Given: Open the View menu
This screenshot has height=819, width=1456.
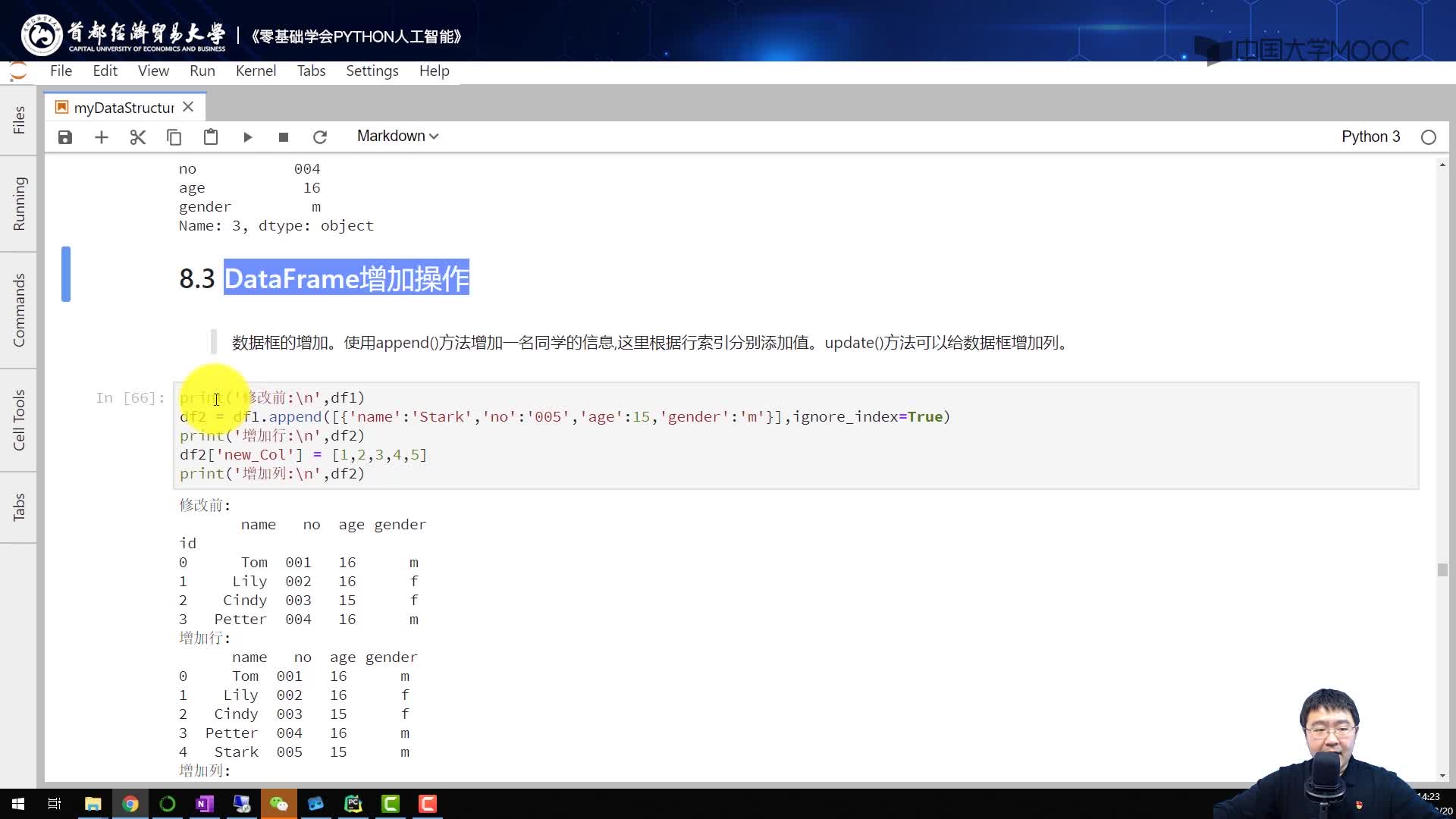Looking at the screenshot, I should tap(153, 71).
